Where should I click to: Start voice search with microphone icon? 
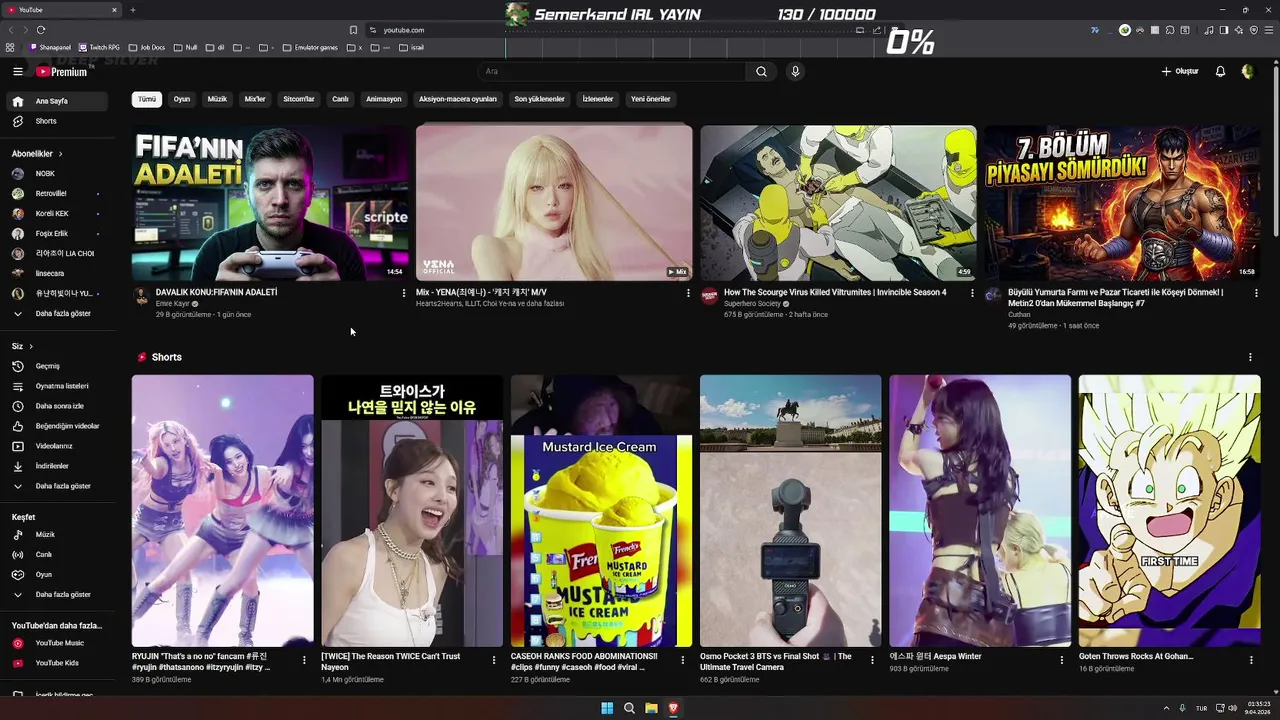point(795,71)
